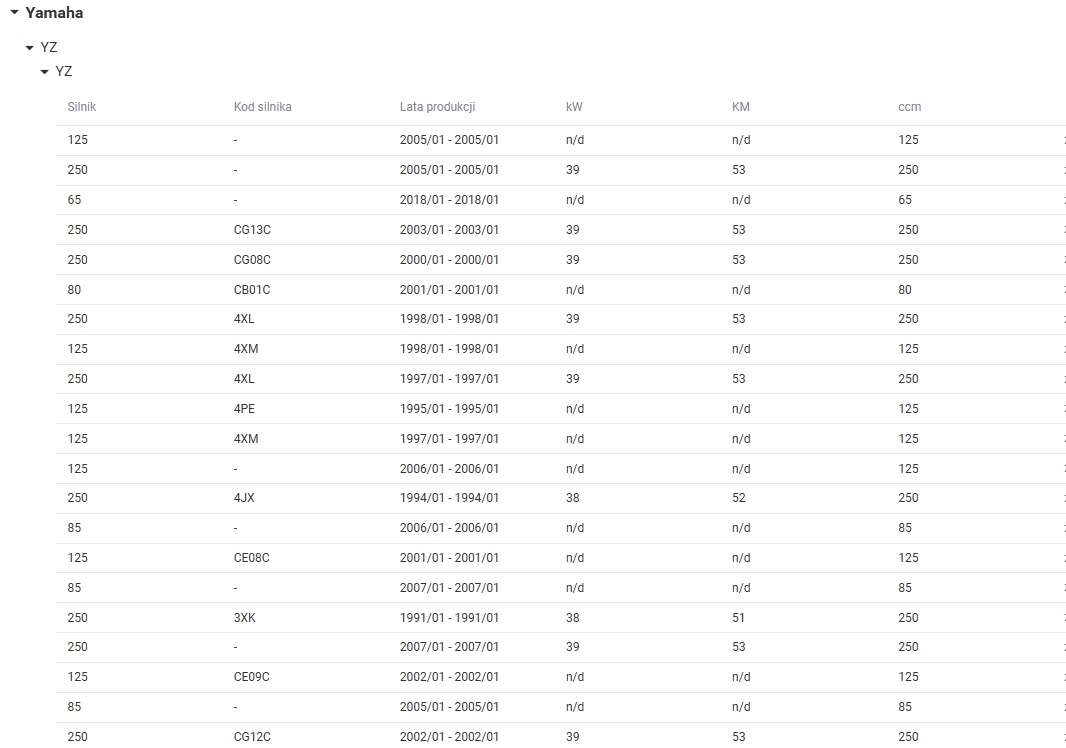This screenshot has width=1066, height=748.
Task: Select engine code 4JX
Action: coord(244,498)
